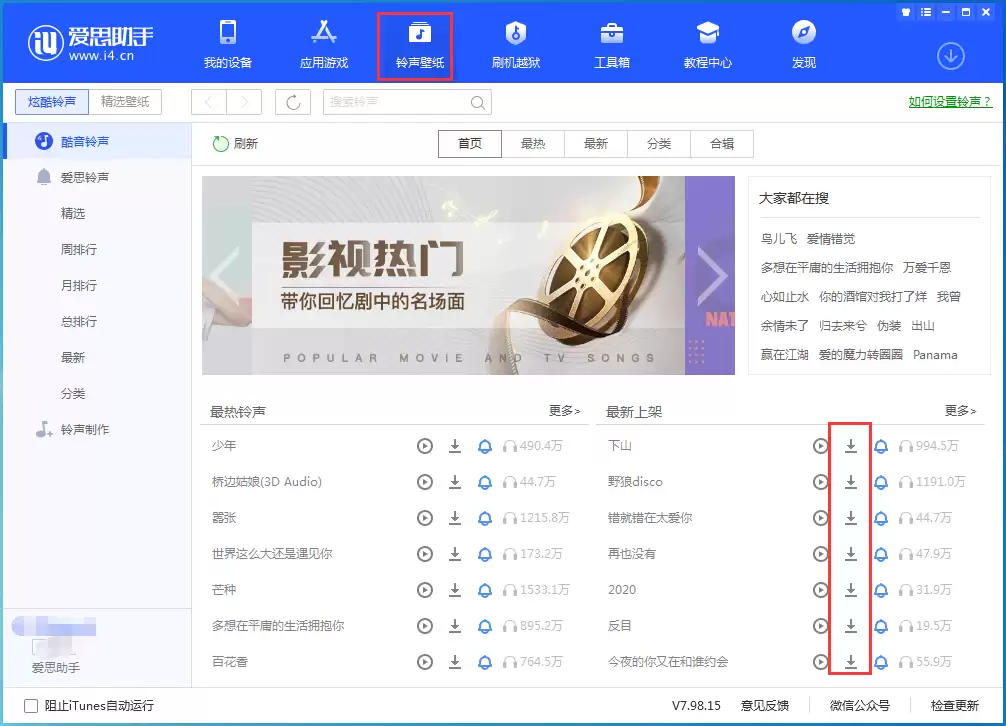Open the 如何设置铃声？ help link
Image resolution: width=1006 pixels, height=726 pixels.
pos(950,101)
